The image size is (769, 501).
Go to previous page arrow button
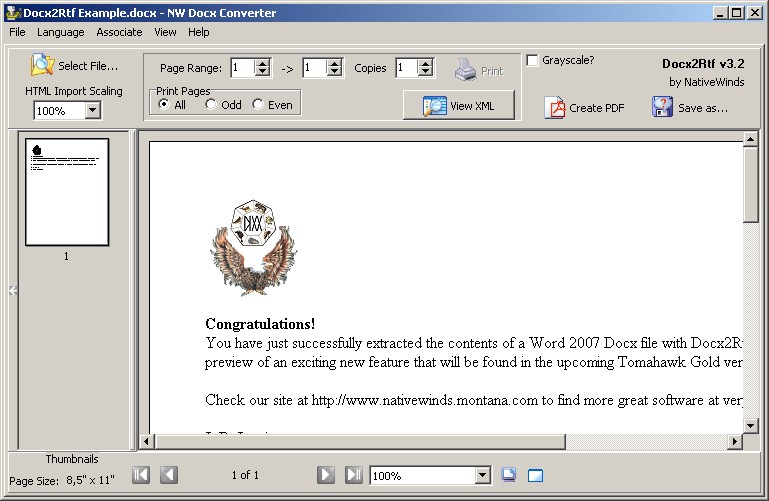[x=169, y=475]
